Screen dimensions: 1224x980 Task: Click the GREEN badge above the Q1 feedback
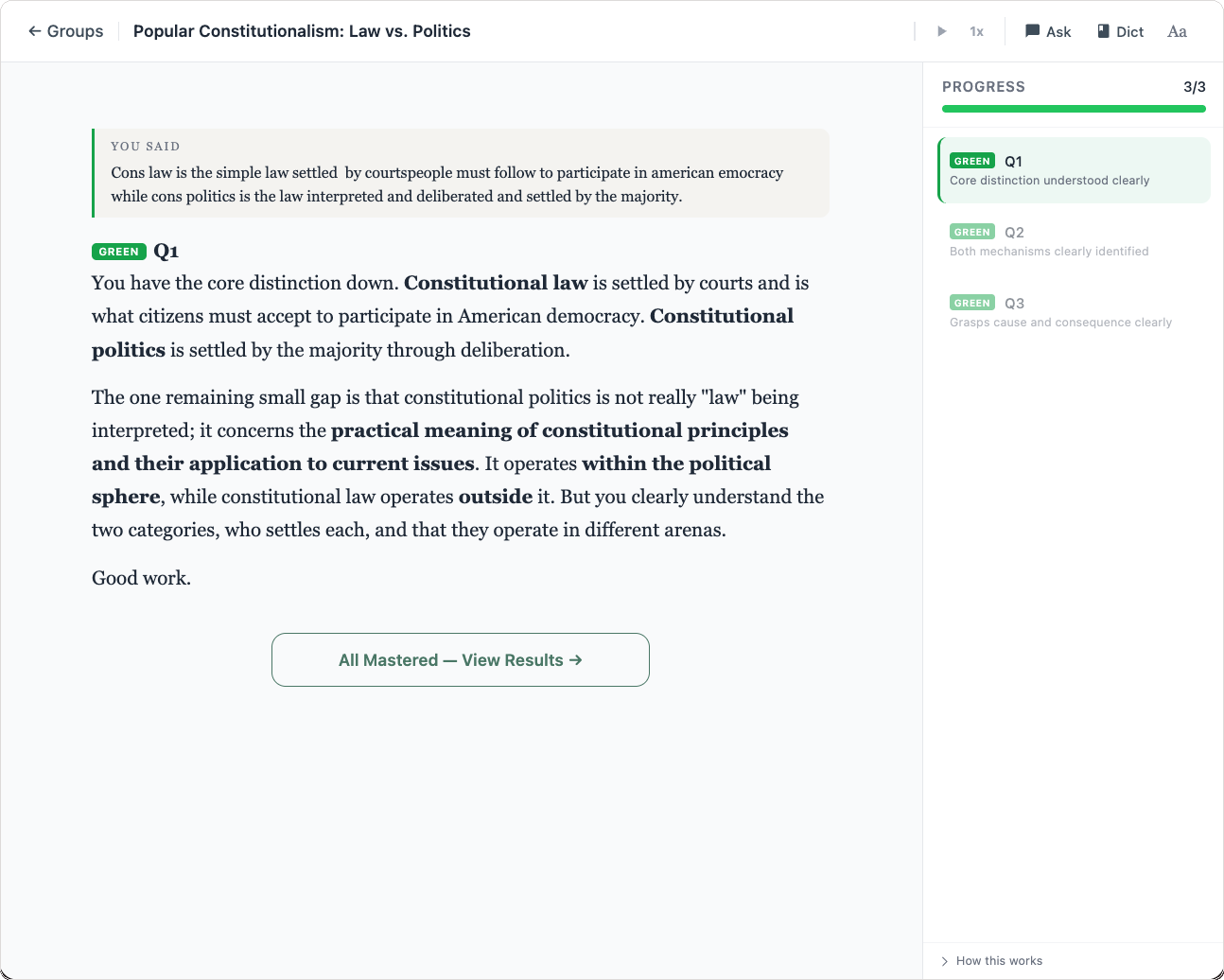tap(118, 251)
